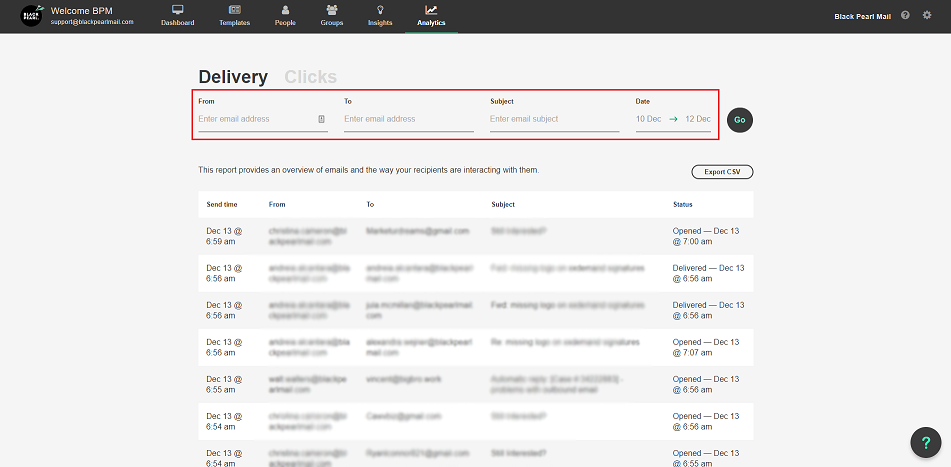
Task: Open the Insights lightbulb icon
Action: (x=380, y=10)
